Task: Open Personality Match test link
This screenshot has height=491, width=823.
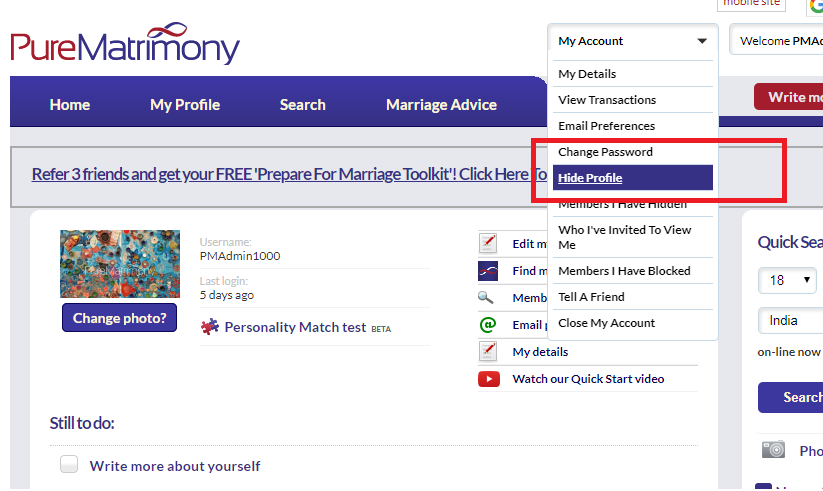Action: tap(295, 327)
